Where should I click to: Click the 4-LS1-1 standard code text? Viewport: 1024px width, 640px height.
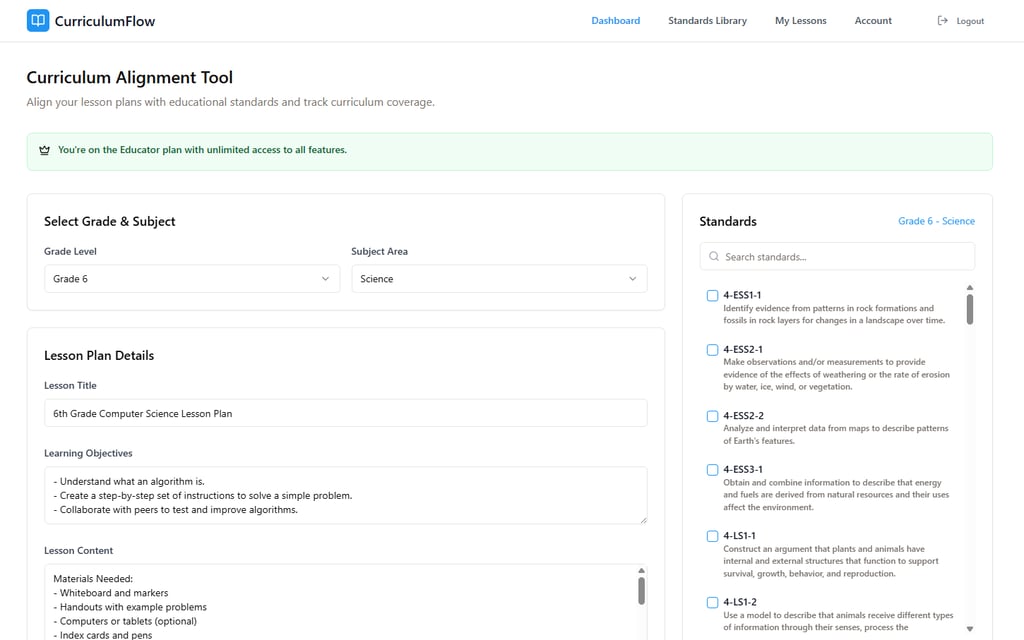[739, 536]
